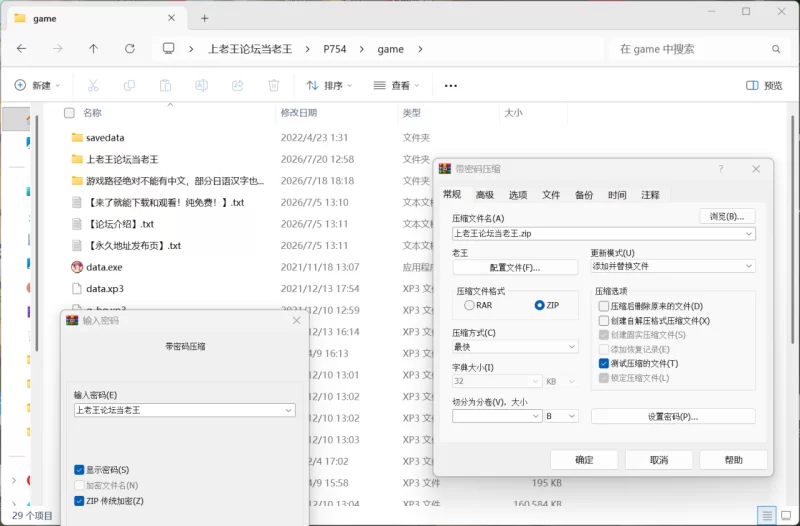
Task: Click the Browse button
Action: (x=727, y=216)
